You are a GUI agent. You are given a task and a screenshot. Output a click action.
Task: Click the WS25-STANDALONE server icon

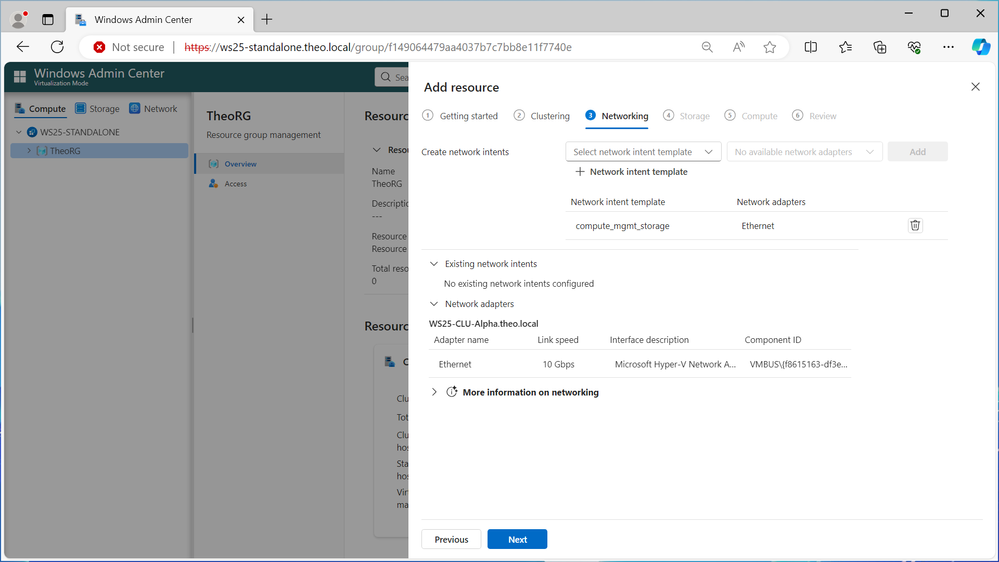pyautogui.click(x=32, y=132)
